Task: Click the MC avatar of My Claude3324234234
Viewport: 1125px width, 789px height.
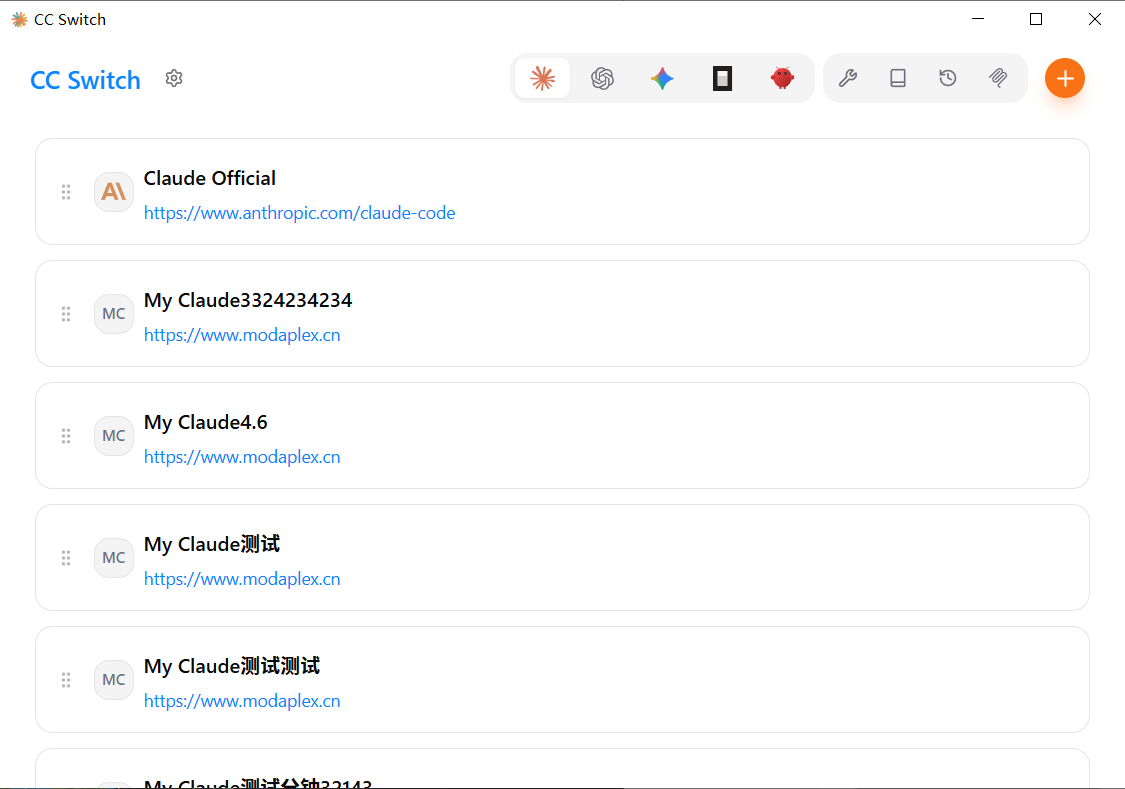Action: pos(113,313)
